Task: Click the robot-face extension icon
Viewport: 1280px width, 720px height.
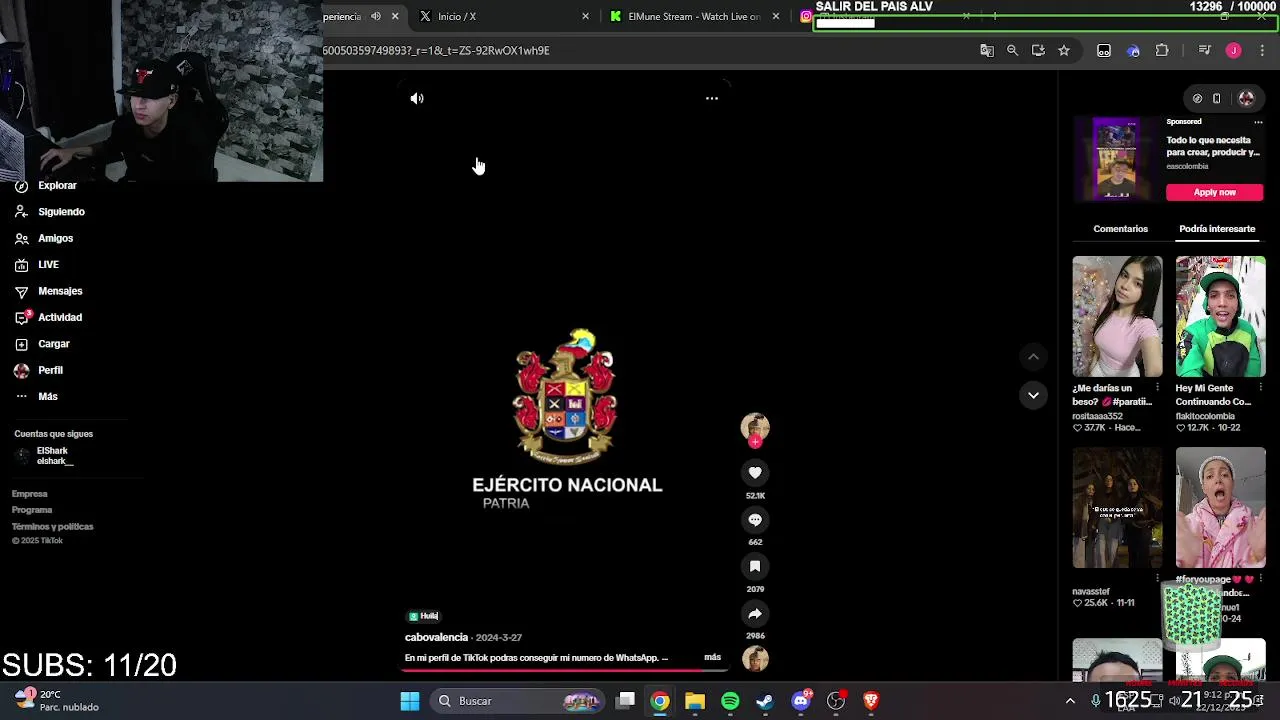Action: pyautogui.click(x=1104, y=50)
